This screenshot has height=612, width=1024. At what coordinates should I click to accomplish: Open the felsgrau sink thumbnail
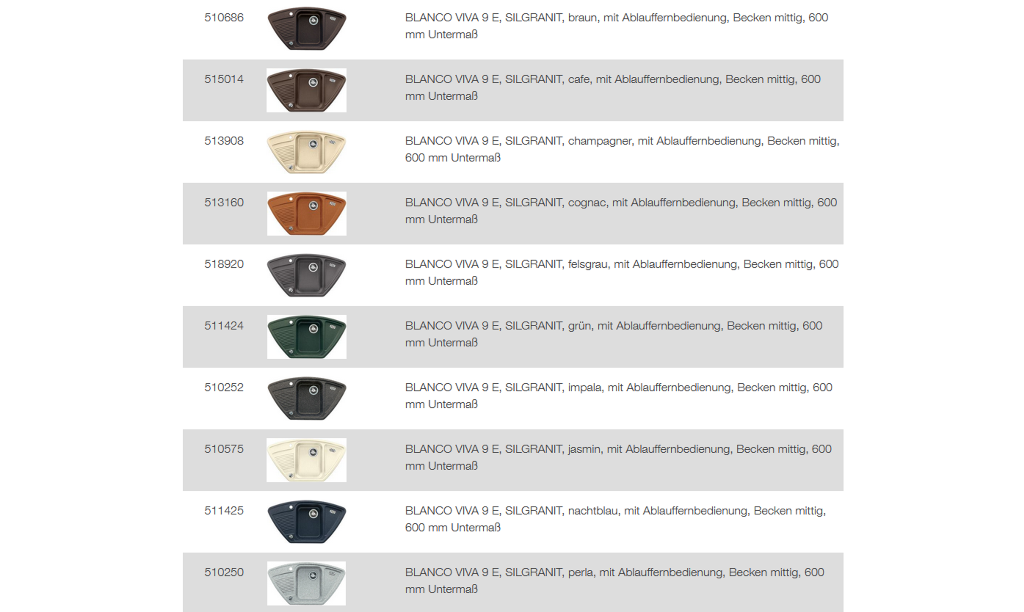306,275
